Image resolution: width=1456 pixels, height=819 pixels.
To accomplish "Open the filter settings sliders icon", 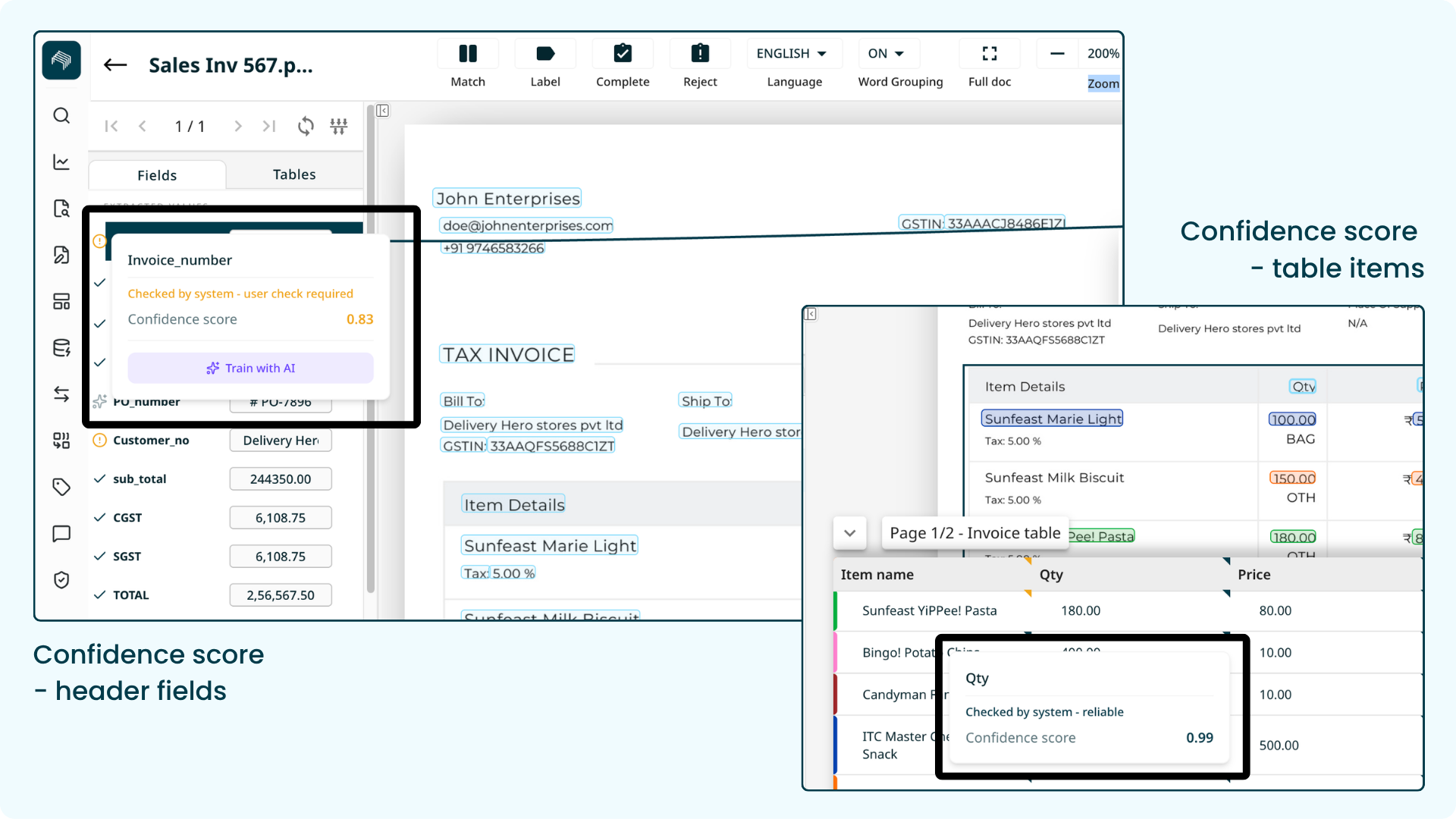I will 339,126.
